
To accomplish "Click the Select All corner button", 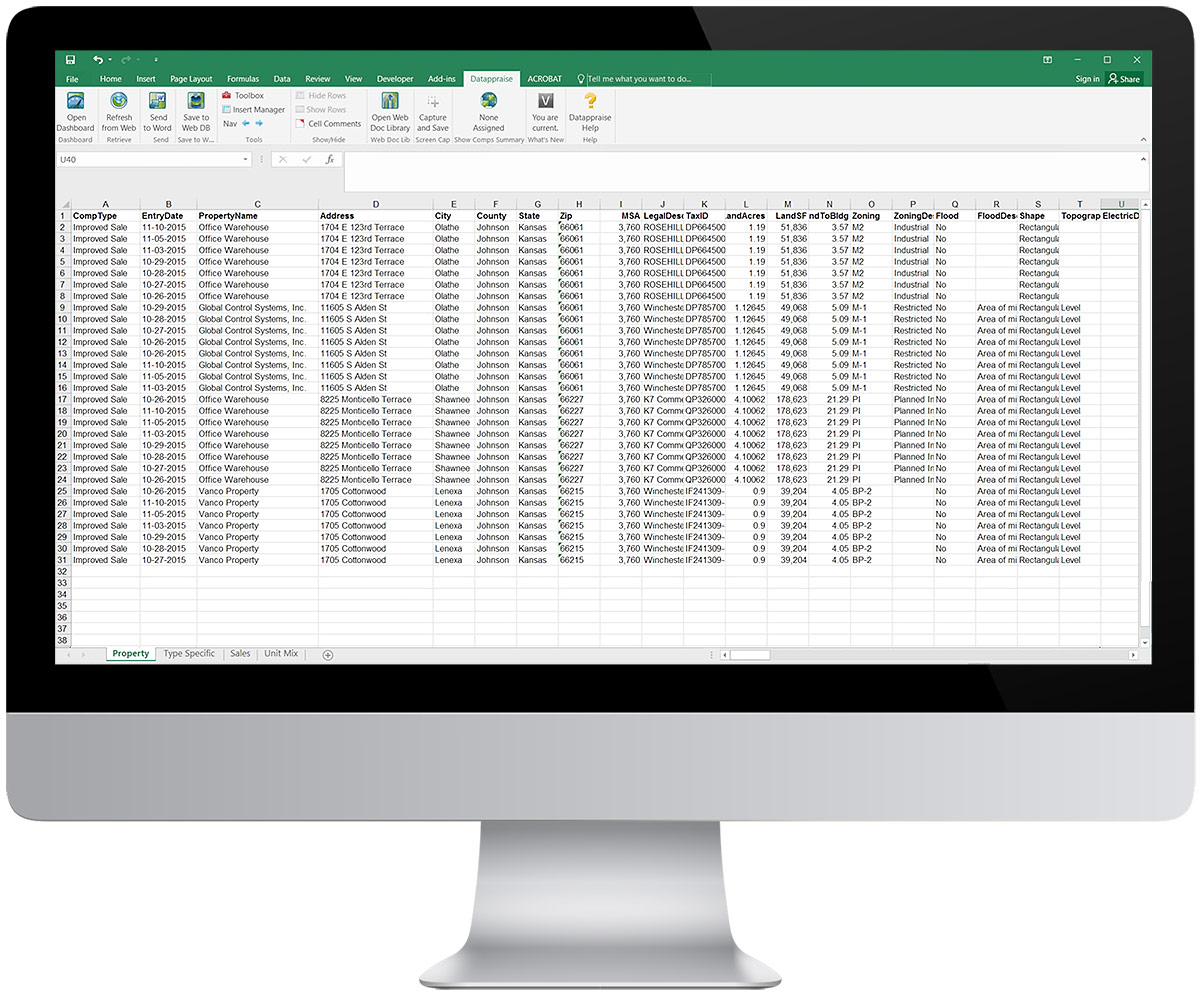I will 63,205.
